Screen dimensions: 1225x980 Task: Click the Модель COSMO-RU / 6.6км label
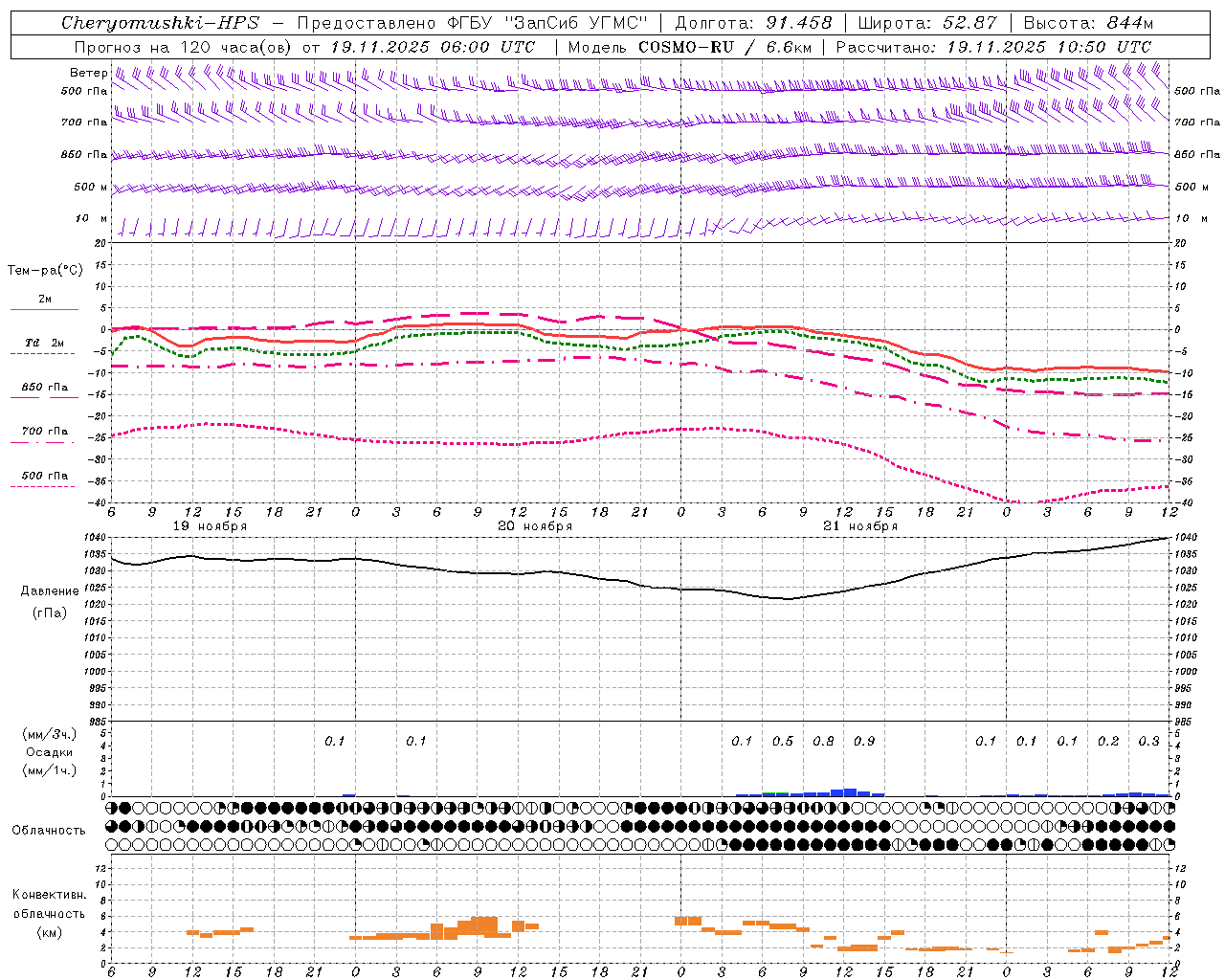(689, 47)
